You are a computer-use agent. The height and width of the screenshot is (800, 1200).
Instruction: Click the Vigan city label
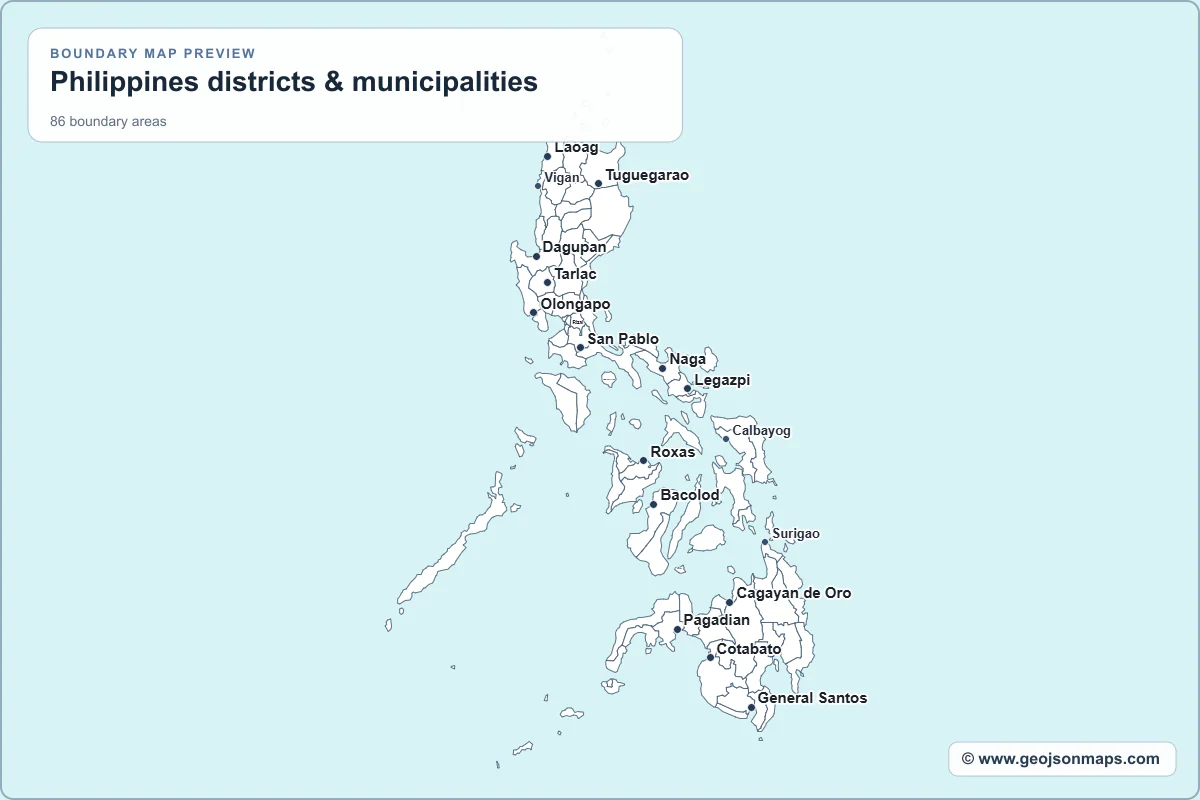click(x=562, y=177)
